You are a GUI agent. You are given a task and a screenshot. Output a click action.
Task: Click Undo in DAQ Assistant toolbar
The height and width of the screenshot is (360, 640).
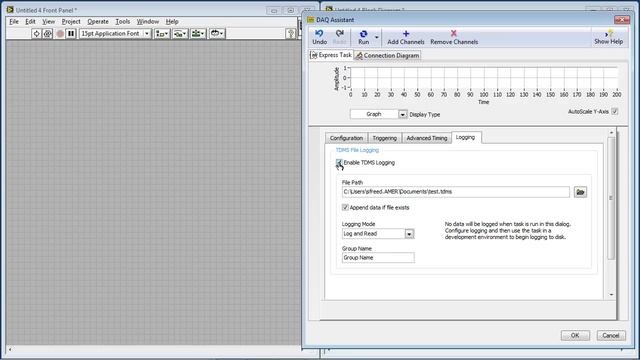[320, 37]
